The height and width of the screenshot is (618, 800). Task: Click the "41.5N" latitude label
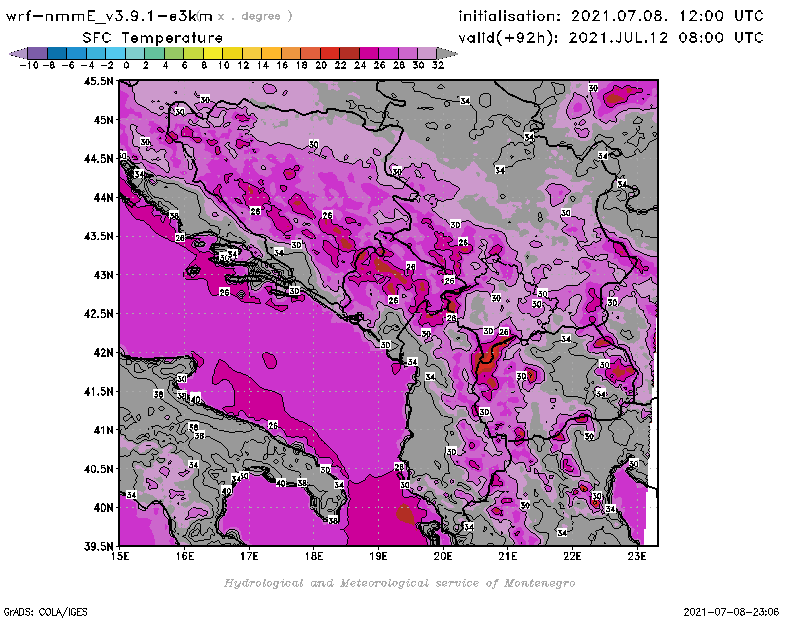[98, 391]
